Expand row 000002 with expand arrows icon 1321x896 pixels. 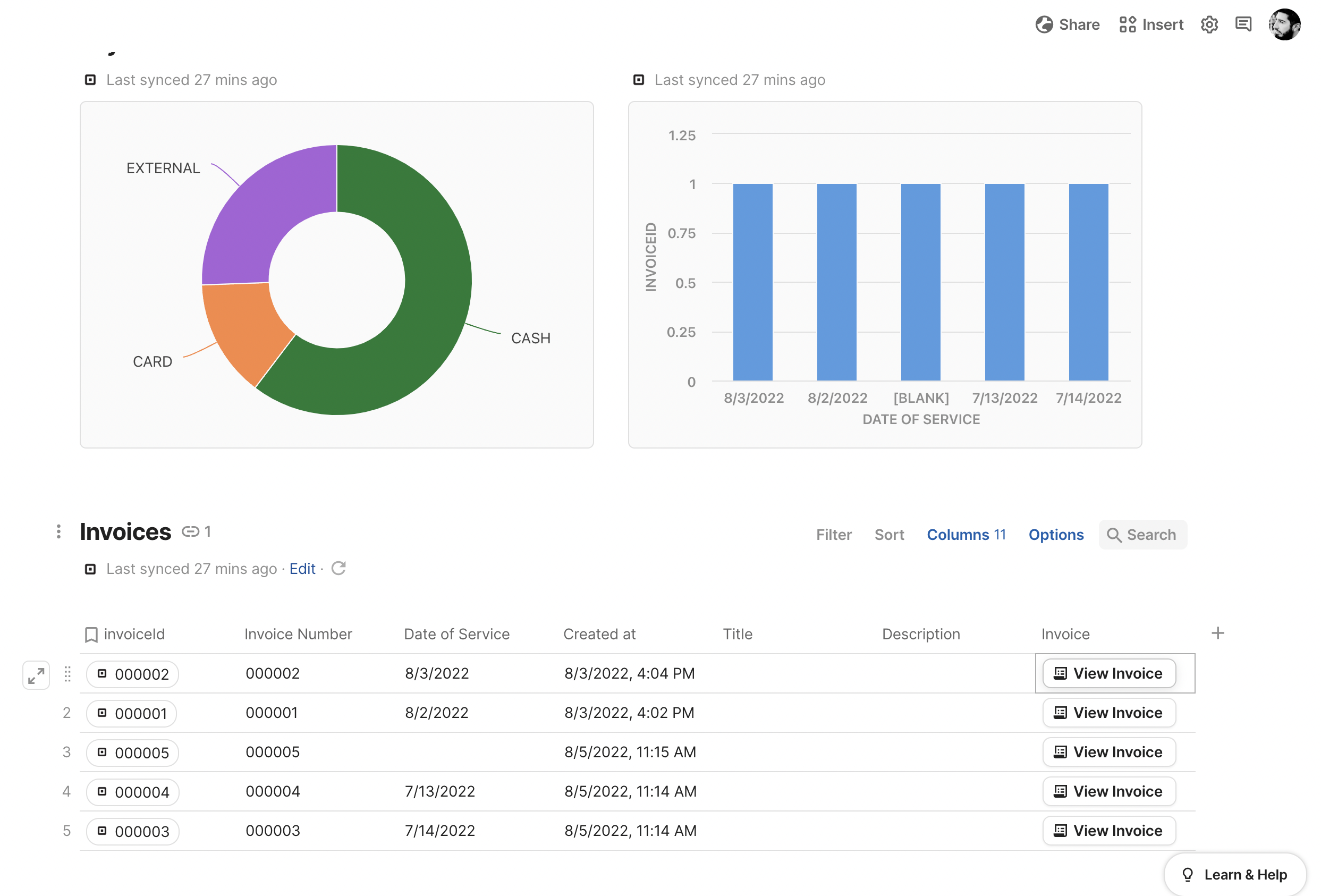coord(36,675)
